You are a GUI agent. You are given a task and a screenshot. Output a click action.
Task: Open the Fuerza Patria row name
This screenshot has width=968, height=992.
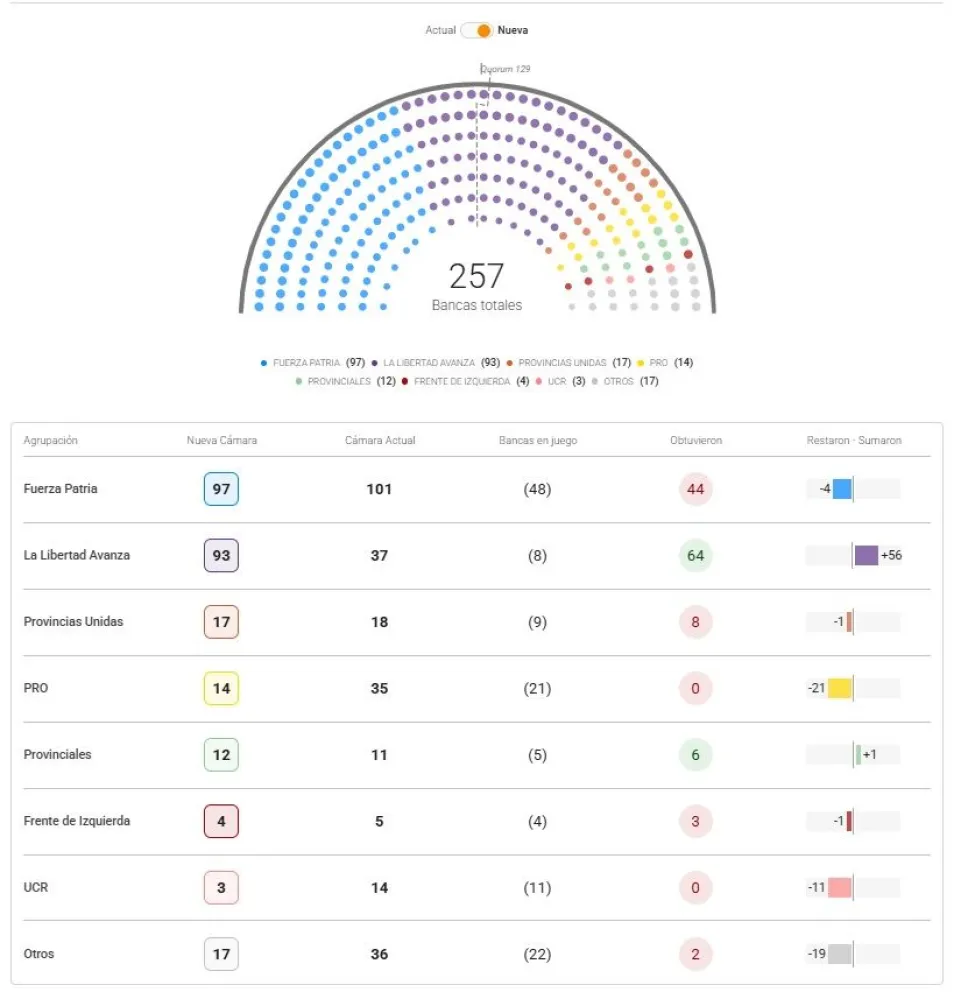pos(61,489)
